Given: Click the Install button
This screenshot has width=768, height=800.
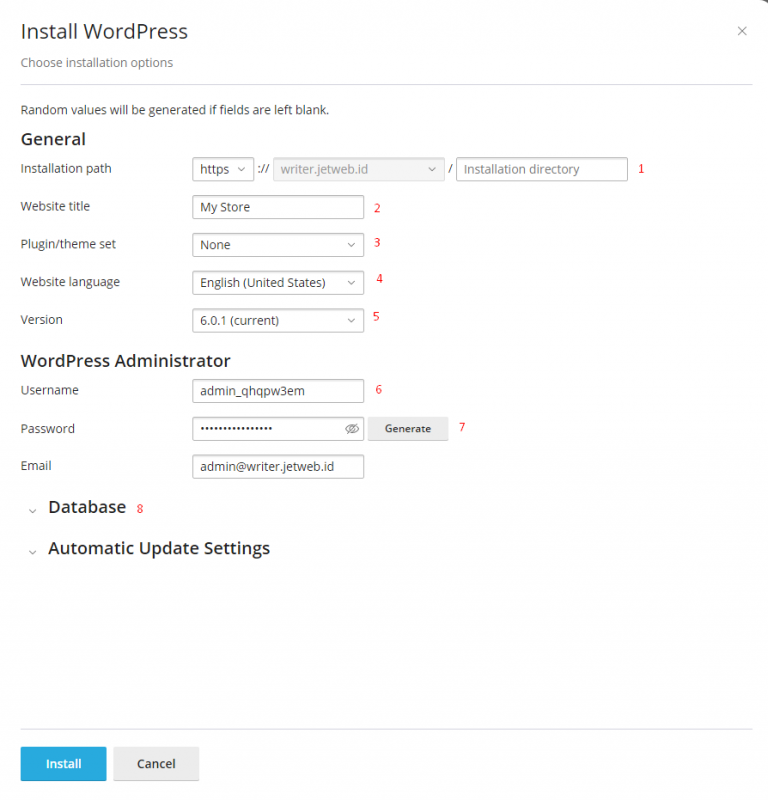Looking at the screenshot, I should click(x=63, y=763).
